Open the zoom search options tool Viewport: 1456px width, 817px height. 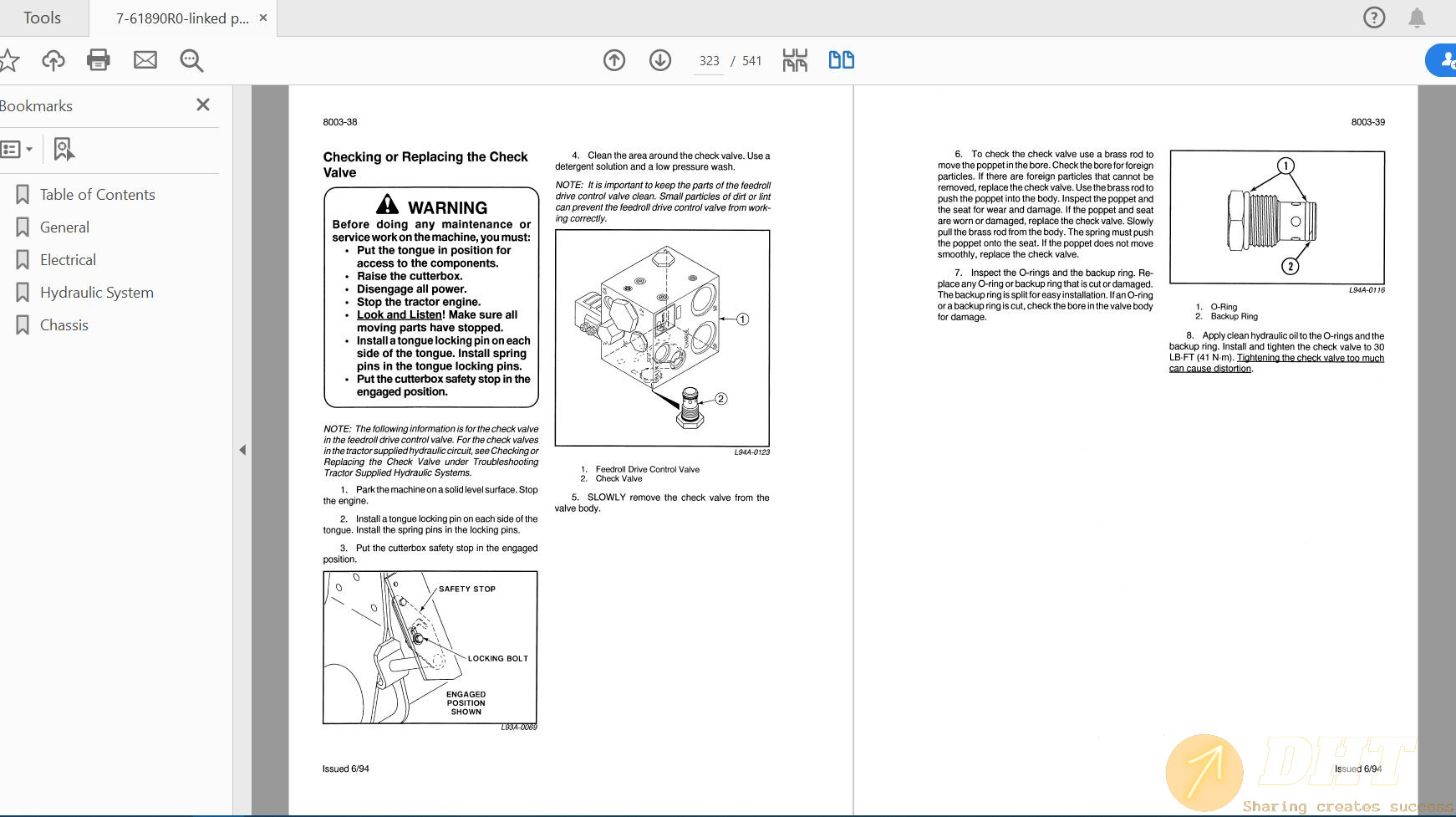pos(191,60)
